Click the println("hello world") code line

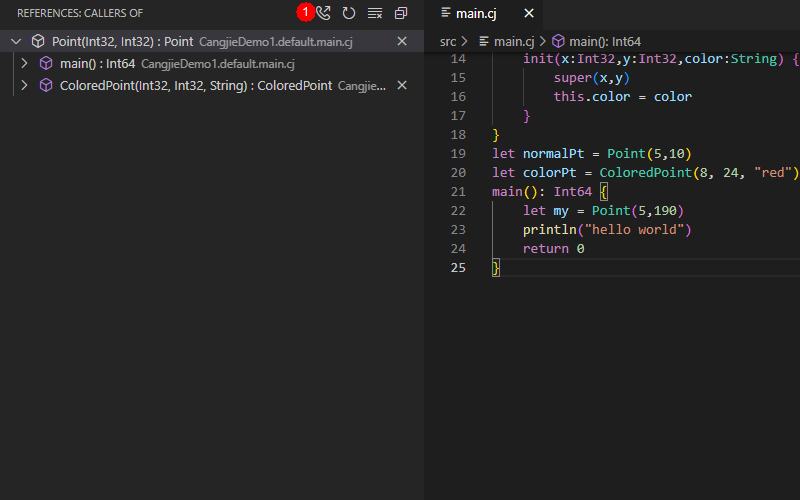click(x=607, y=230)
